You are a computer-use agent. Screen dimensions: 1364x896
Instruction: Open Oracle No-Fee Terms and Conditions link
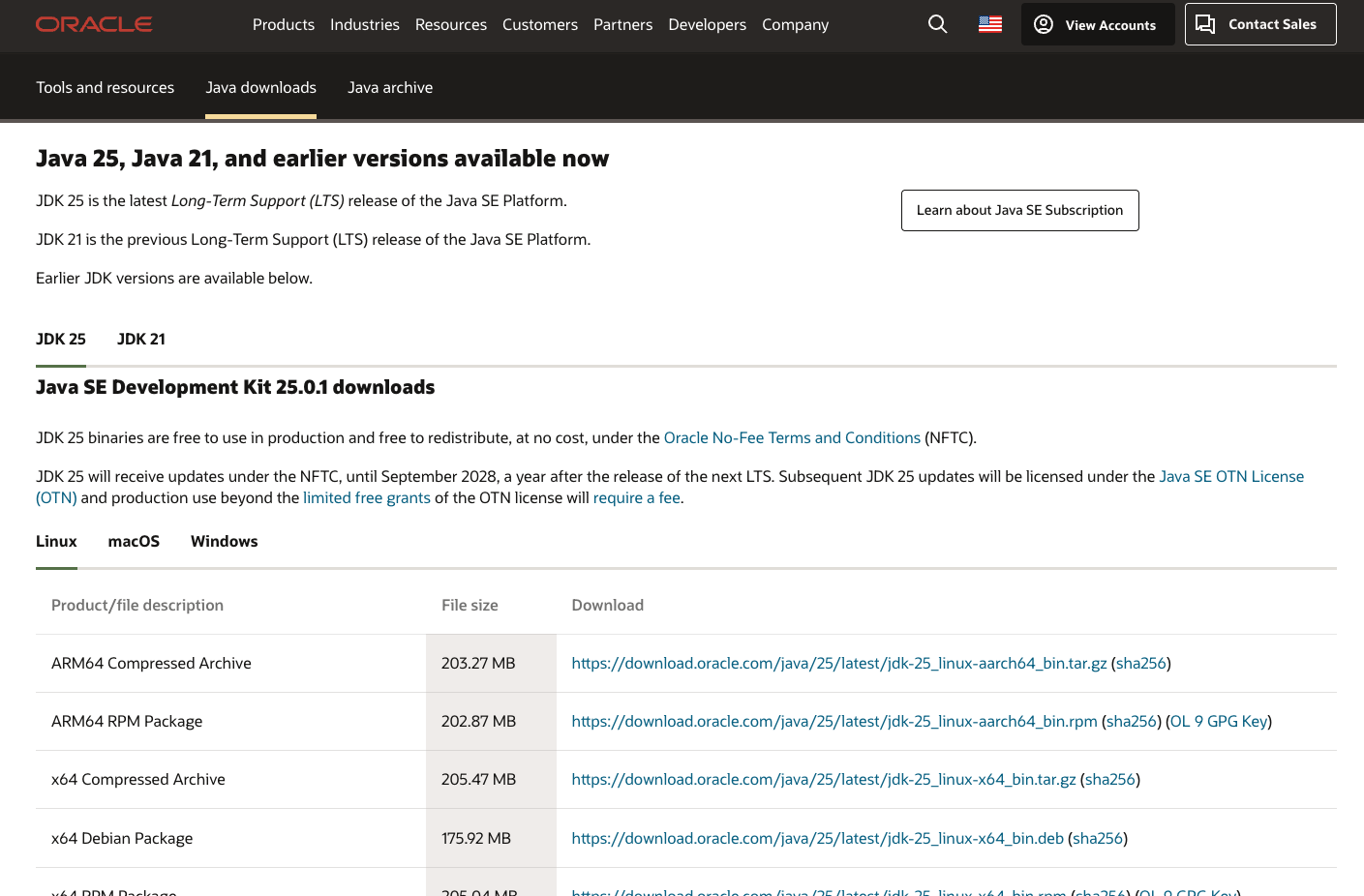pos(792,437)
